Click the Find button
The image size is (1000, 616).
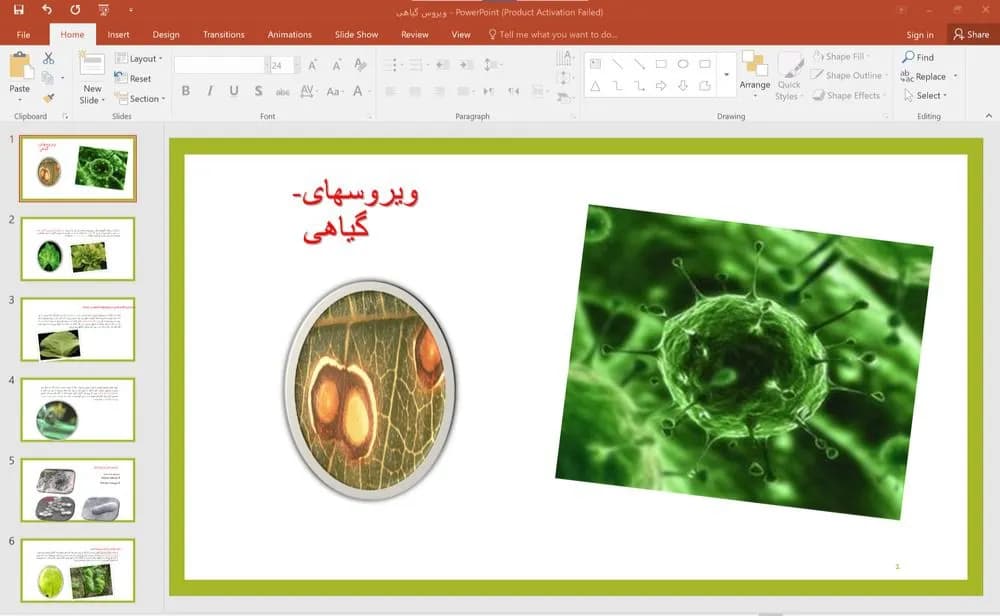918,57
